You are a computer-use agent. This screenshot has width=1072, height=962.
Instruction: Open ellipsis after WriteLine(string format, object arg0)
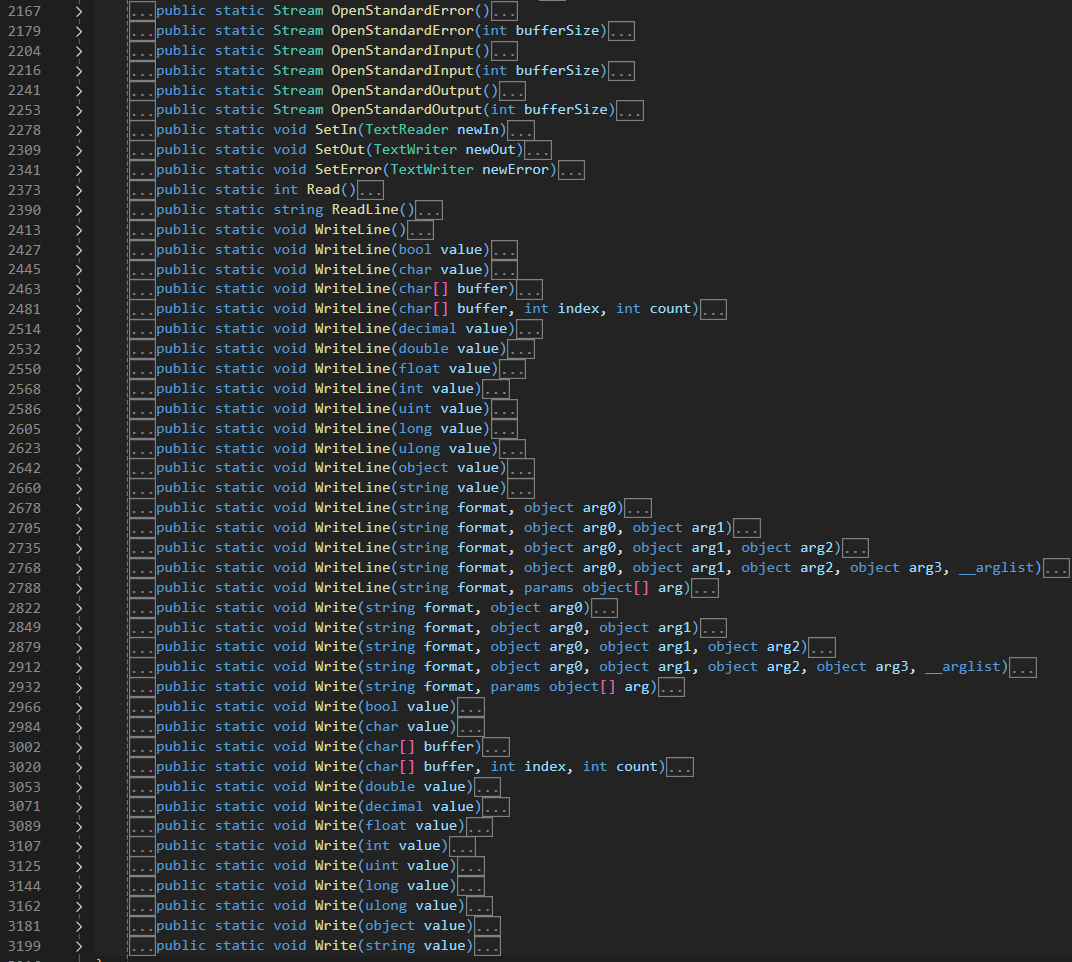[x=638, y=509]
